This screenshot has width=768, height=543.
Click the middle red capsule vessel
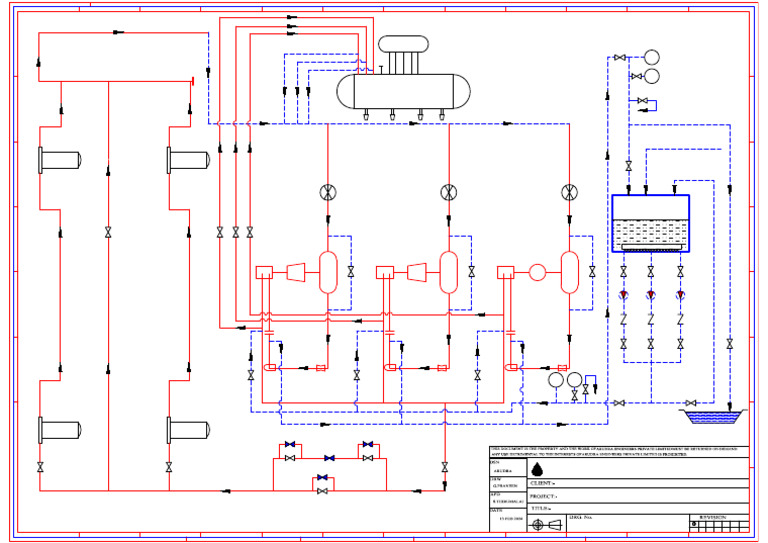pyautogui.click(x=449, y=272)
